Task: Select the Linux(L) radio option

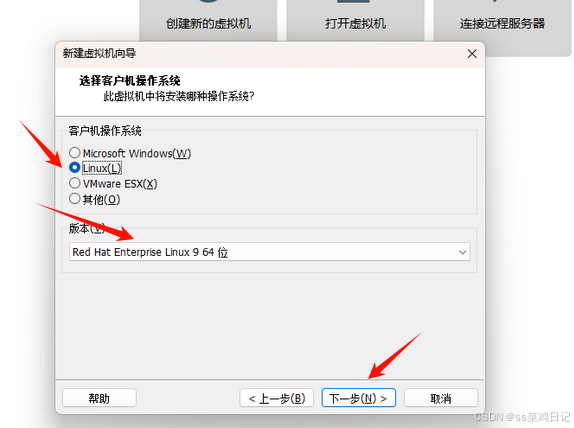Action: point(75,168)
